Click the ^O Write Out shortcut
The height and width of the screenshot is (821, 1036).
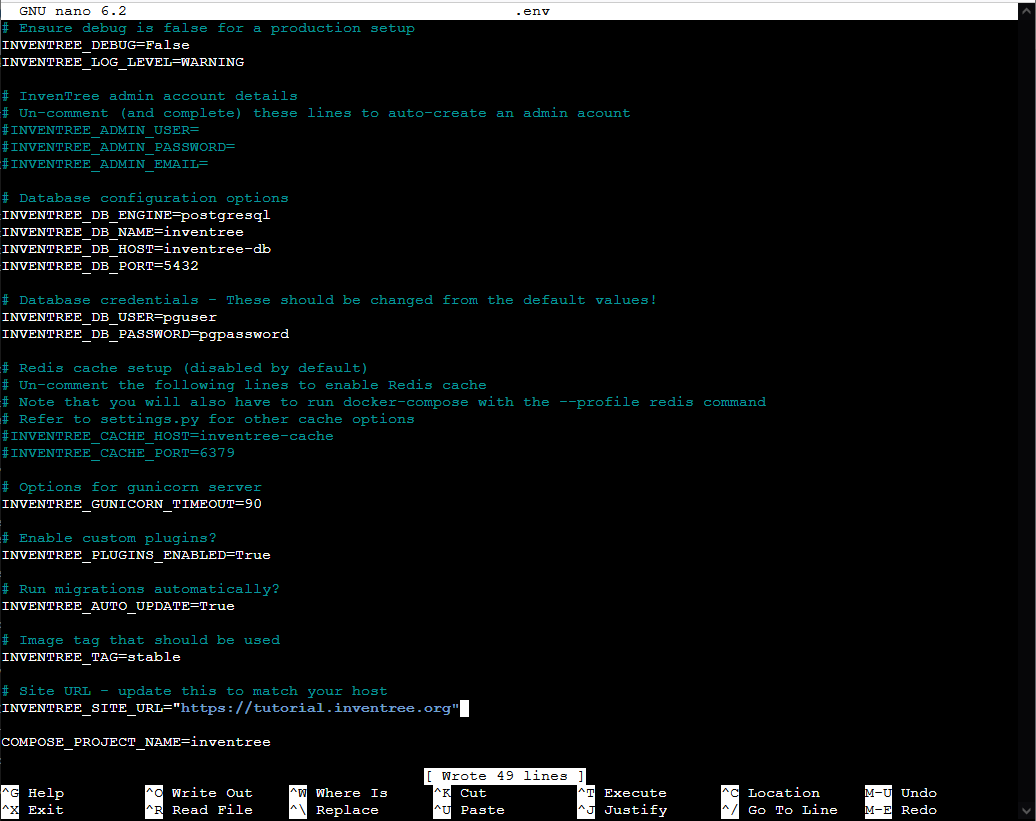[x=199, y=793]
